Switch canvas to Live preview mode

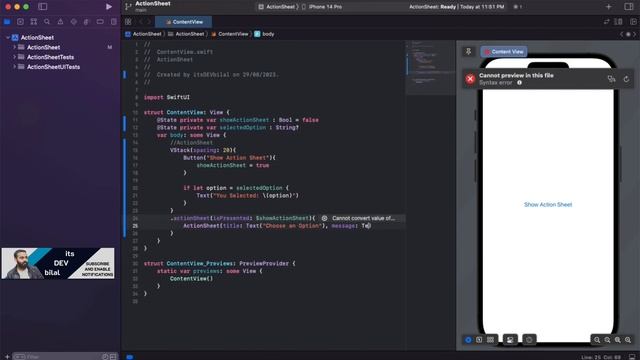click(468, 340)
